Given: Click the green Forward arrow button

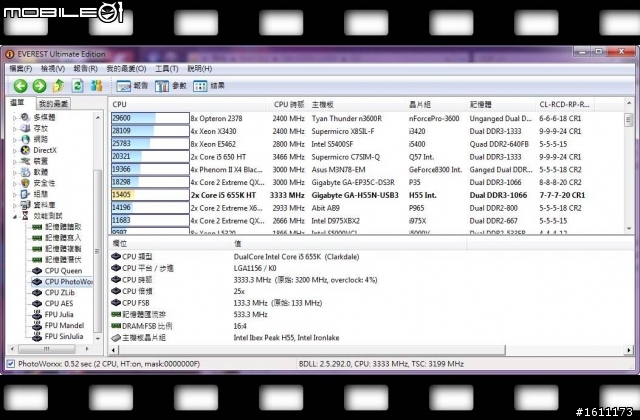Looking at the screenshot, I should pos(40,86).
